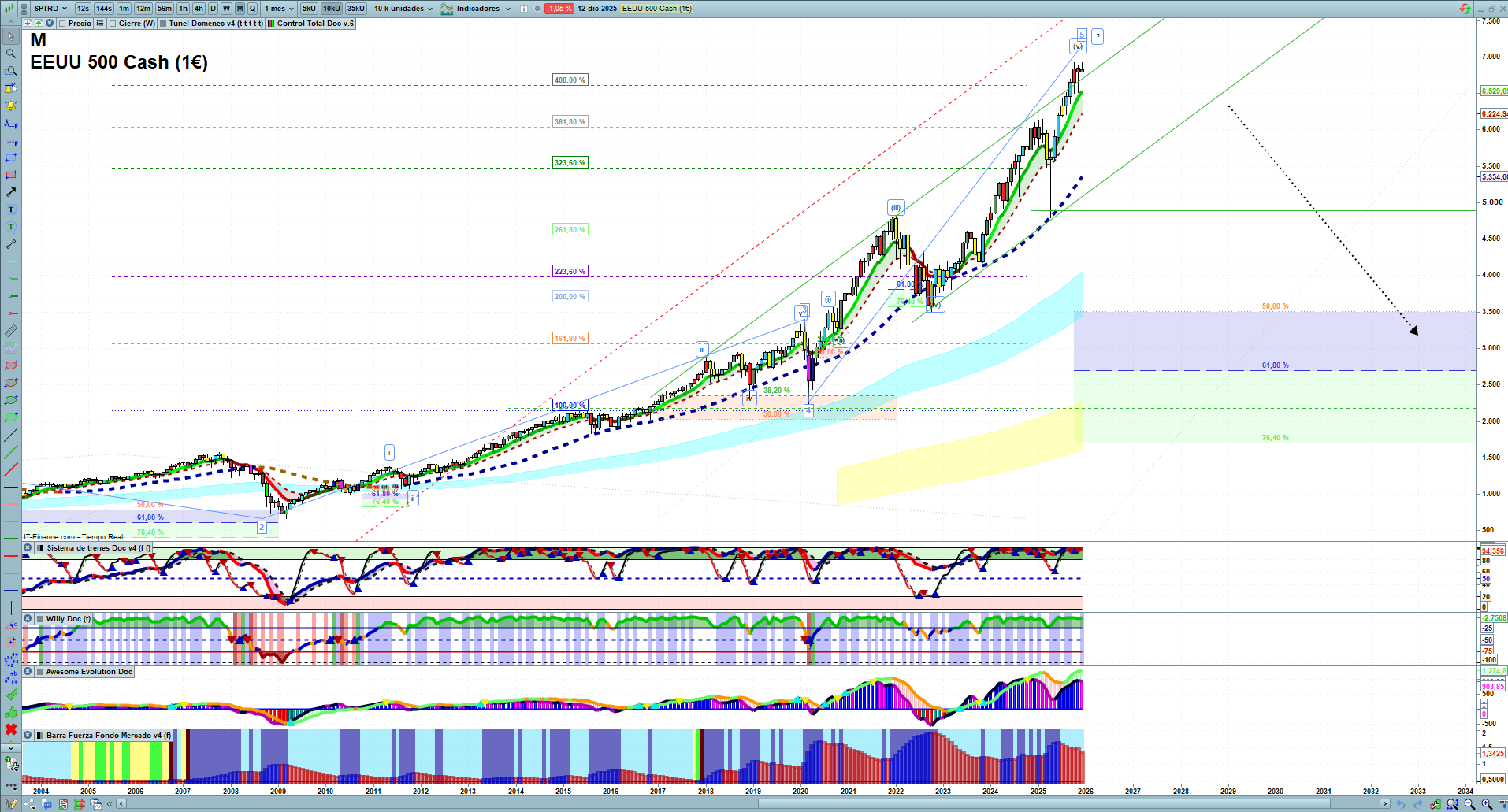Toggle Tunel Domenec v4 indicator

(211, 24)
